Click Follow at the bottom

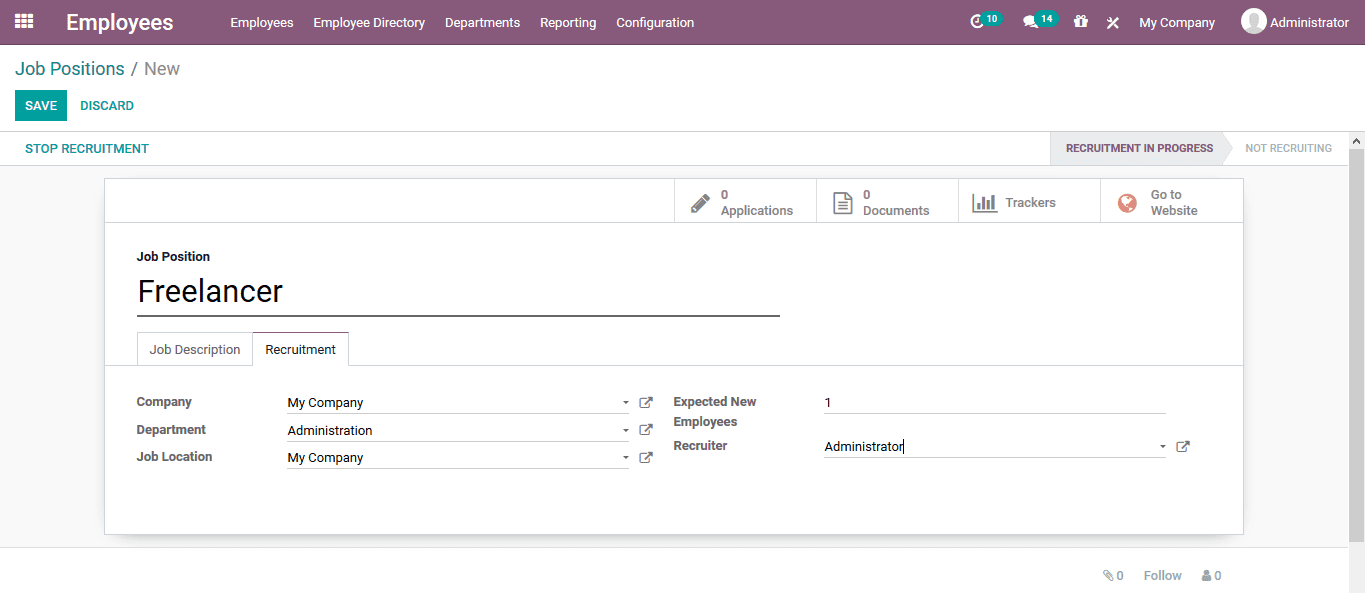pyautogui.click(x=1161, y=575)
